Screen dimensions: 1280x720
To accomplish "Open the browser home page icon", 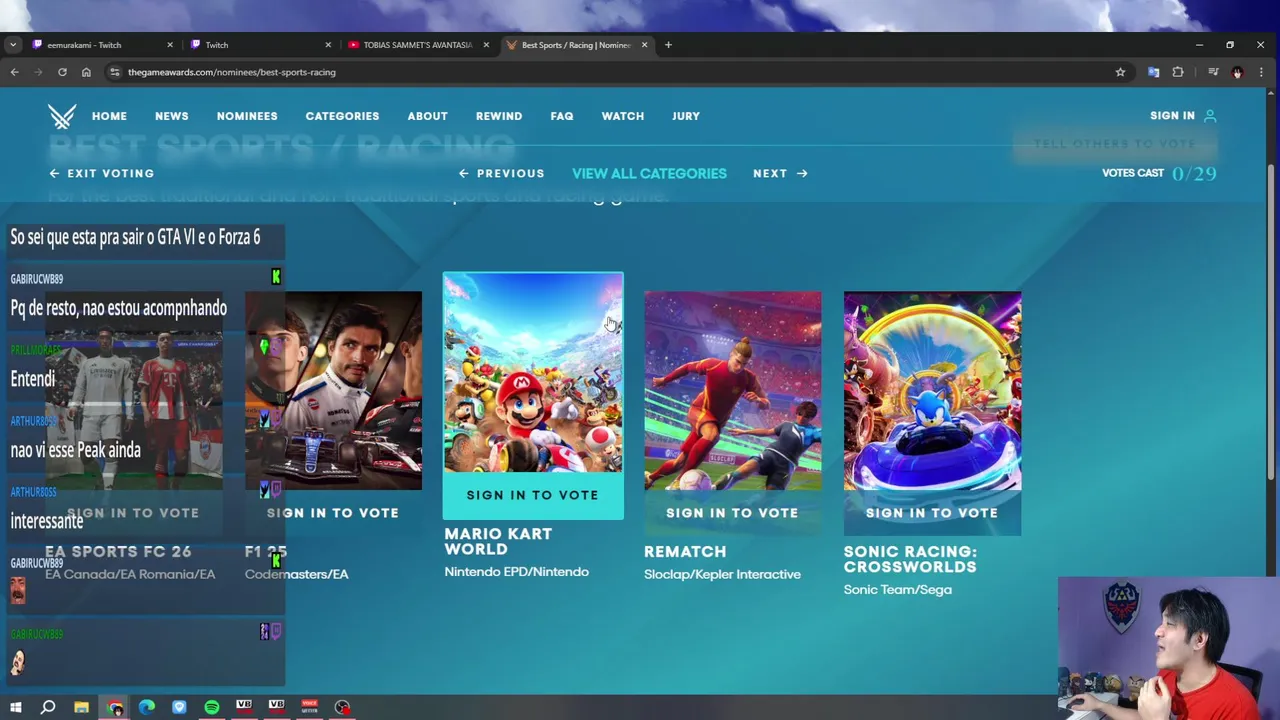I will click(86, 72).
